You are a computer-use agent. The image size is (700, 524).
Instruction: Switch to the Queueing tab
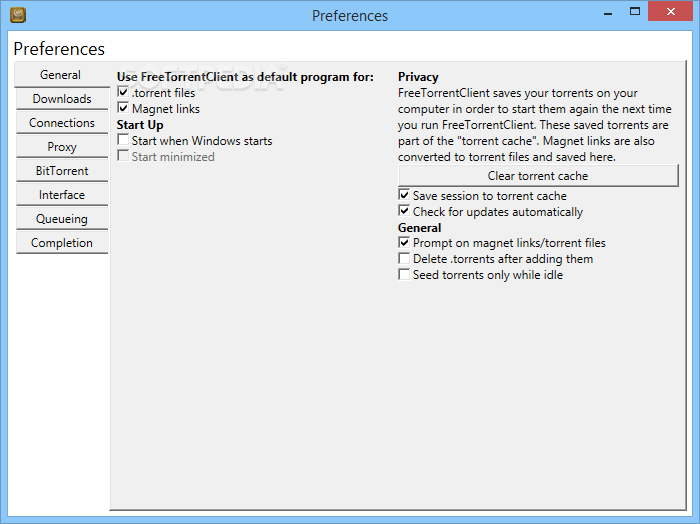62,219
